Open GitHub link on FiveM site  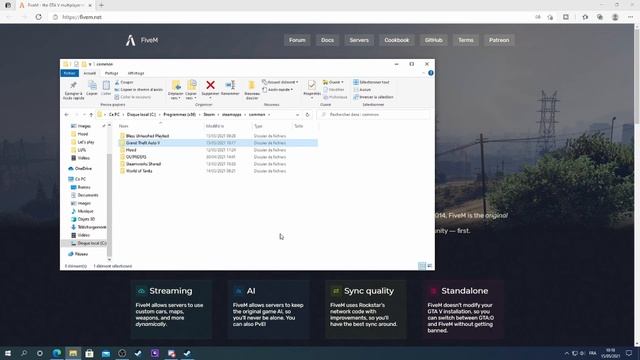click(433, 40)
